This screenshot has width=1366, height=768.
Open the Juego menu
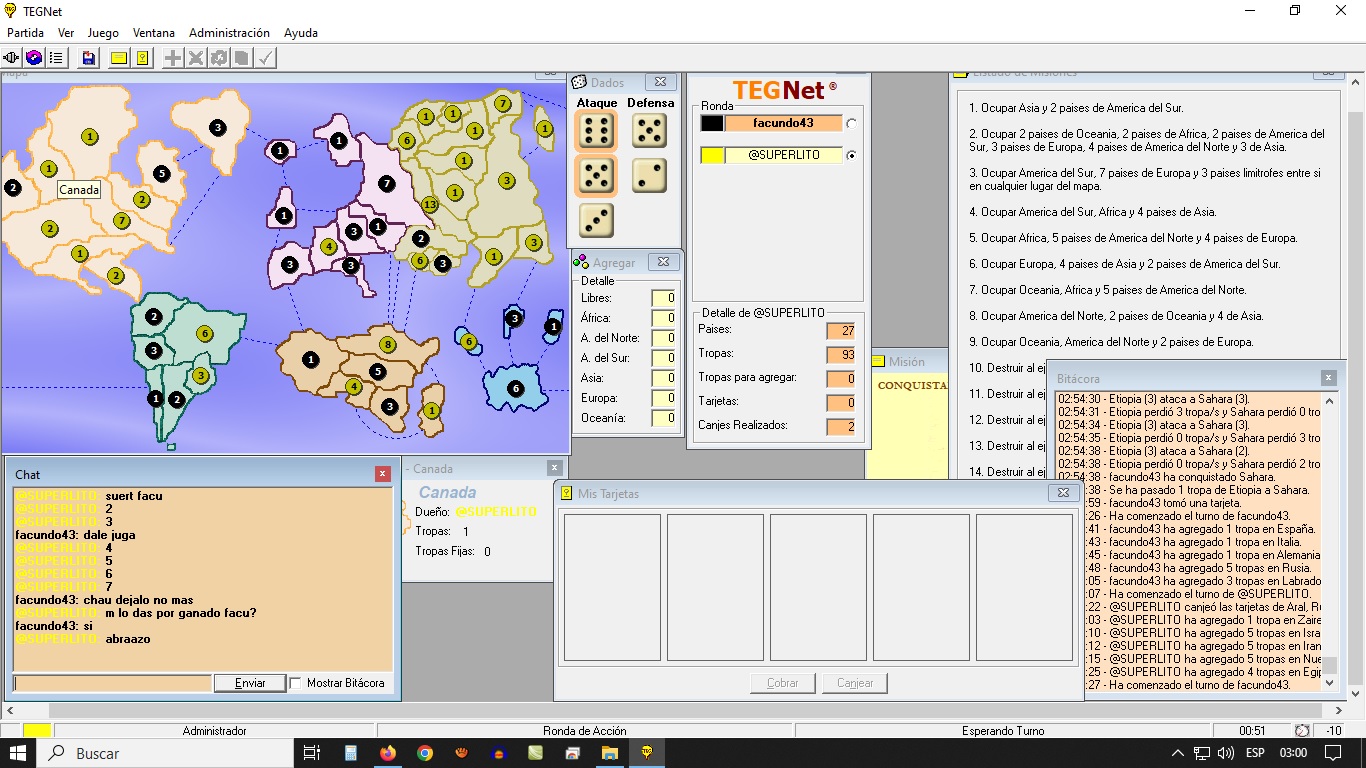pos(103,33)
